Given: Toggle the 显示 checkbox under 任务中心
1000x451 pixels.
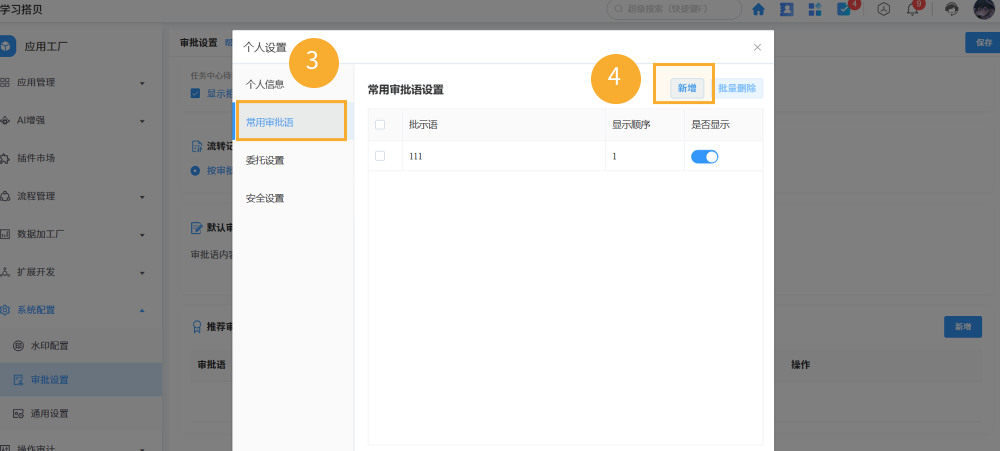Looking at the screenshot, I should click(195, 93).
